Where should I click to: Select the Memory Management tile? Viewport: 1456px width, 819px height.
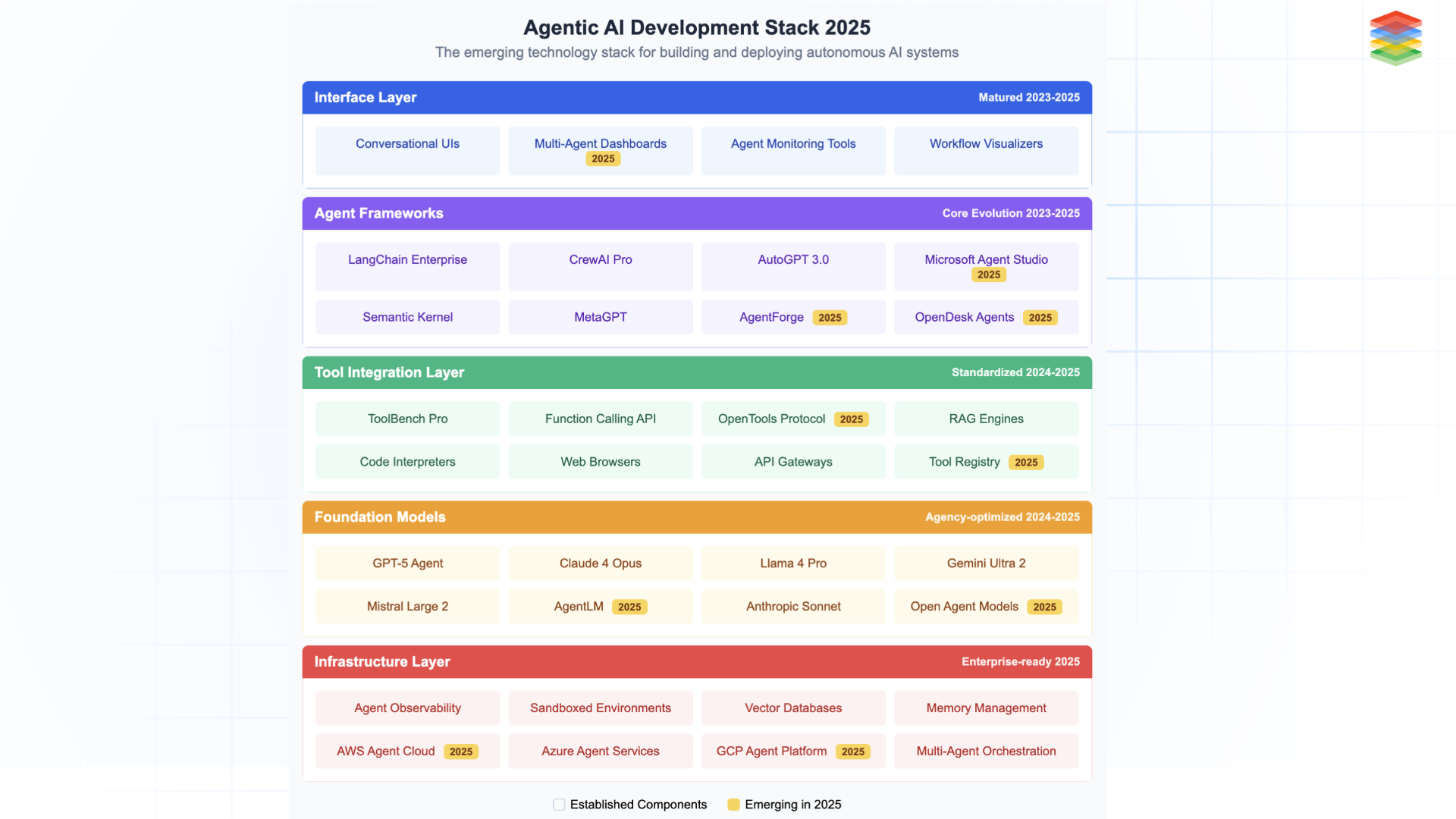(x=986, y=708)
